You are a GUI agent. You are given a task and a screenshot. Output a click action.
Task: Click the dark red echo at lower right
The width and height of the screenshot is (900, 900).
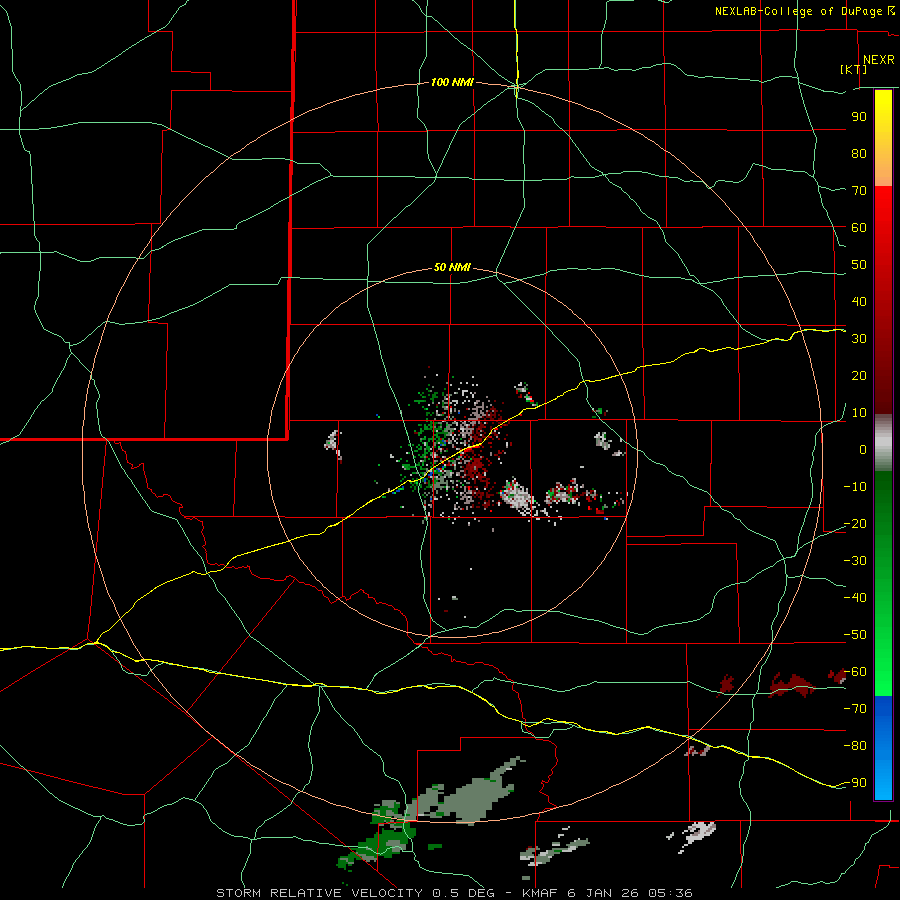(x=792, y=685)
